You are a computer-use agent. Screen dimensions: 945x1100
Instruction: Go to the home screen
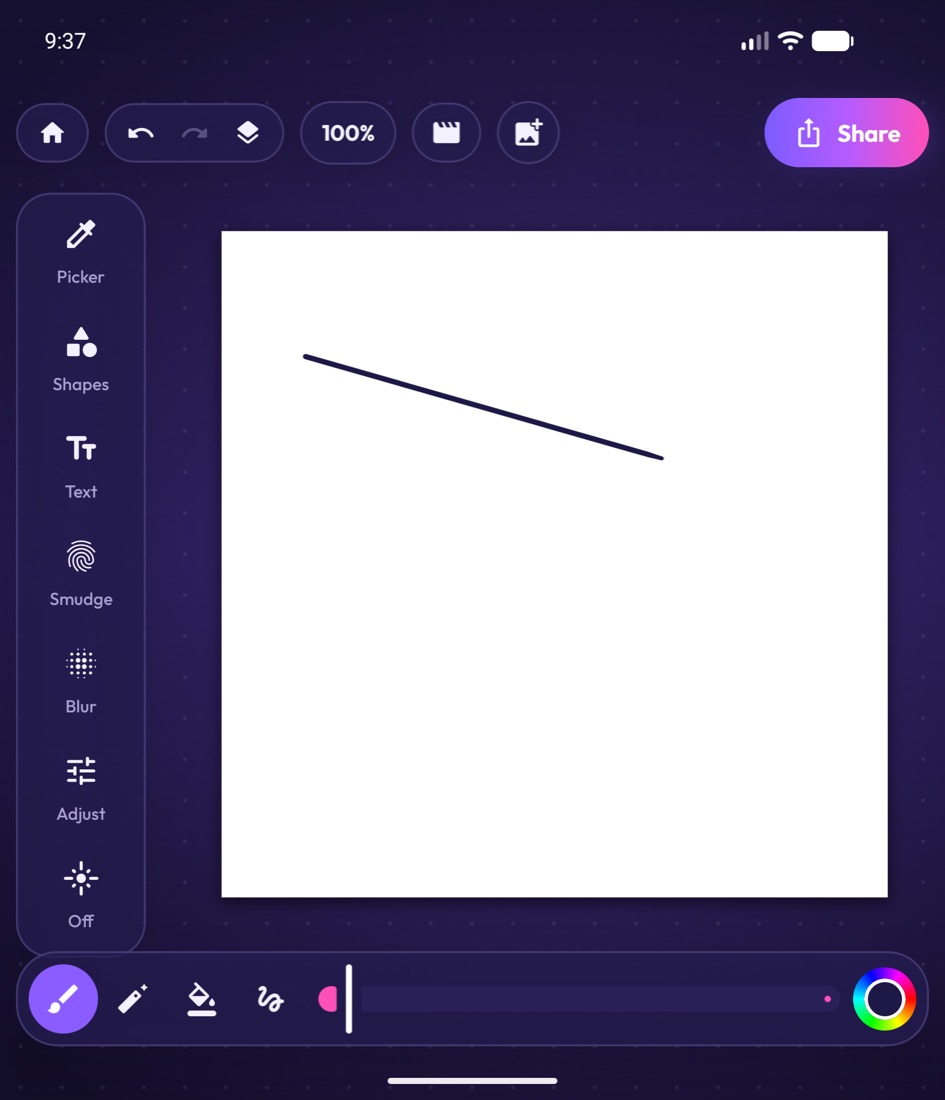coord(53,133)
